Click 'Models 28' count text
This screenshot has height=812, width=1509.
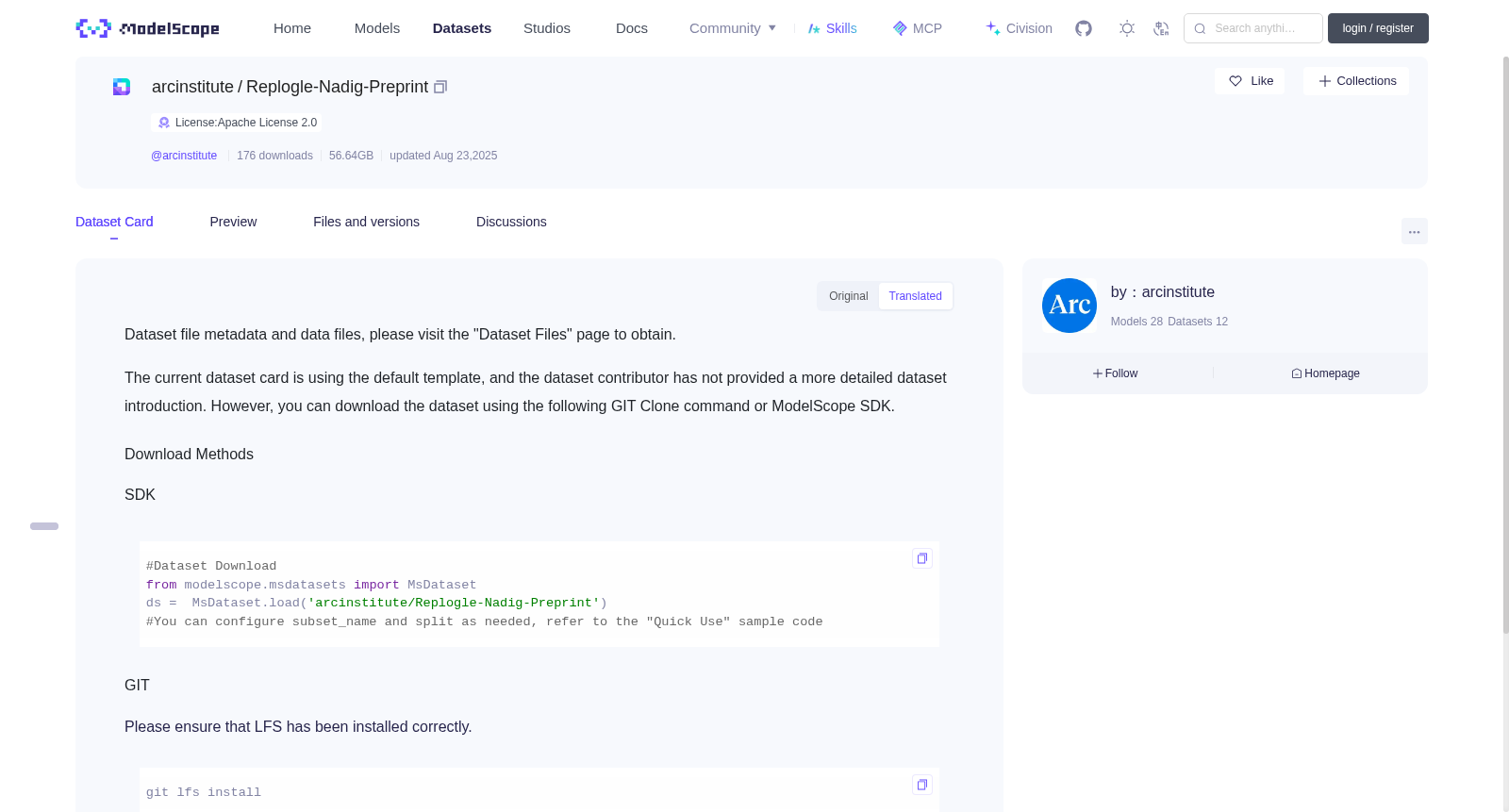1136,322
